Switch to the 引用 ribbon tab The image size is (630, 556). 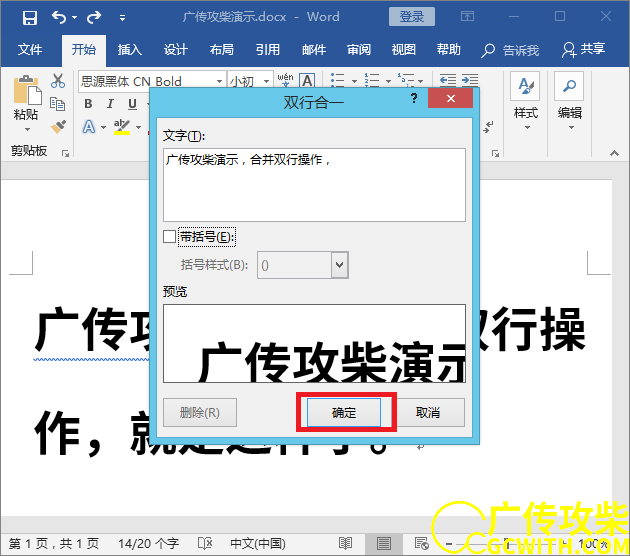click(x=268, y=49)
